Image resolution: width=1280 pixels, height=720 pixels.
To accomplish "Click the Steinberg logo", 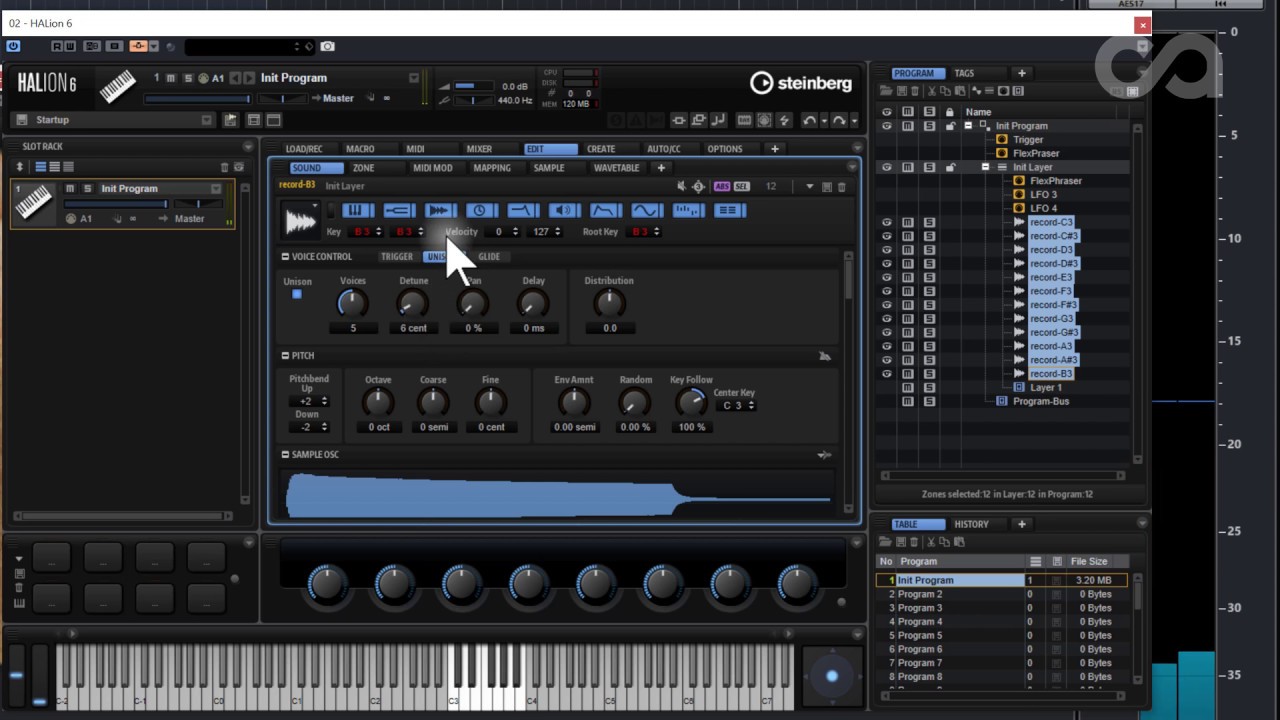I will [801, 83].
